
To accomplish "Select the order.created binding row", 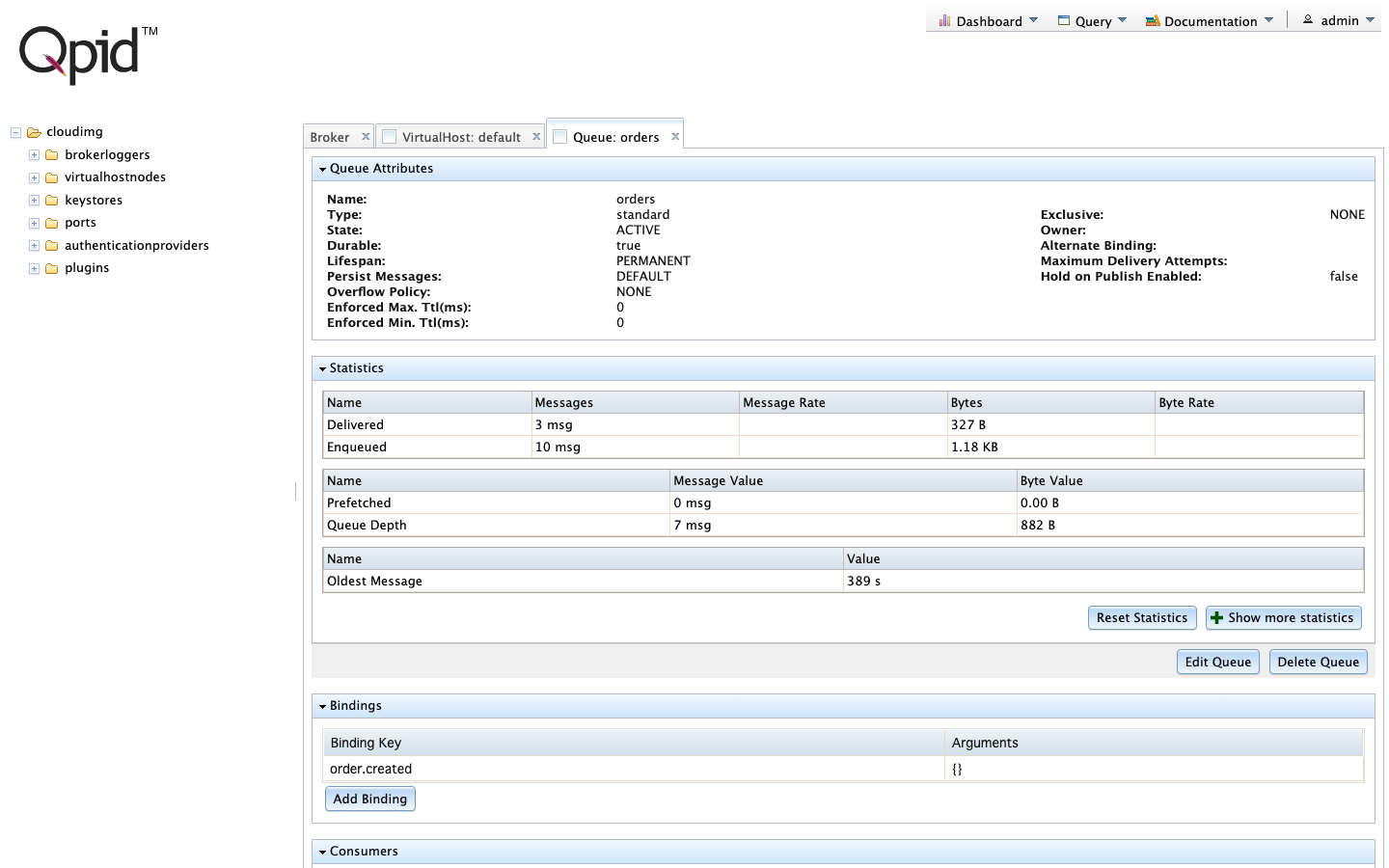I will tap(843, 769).
